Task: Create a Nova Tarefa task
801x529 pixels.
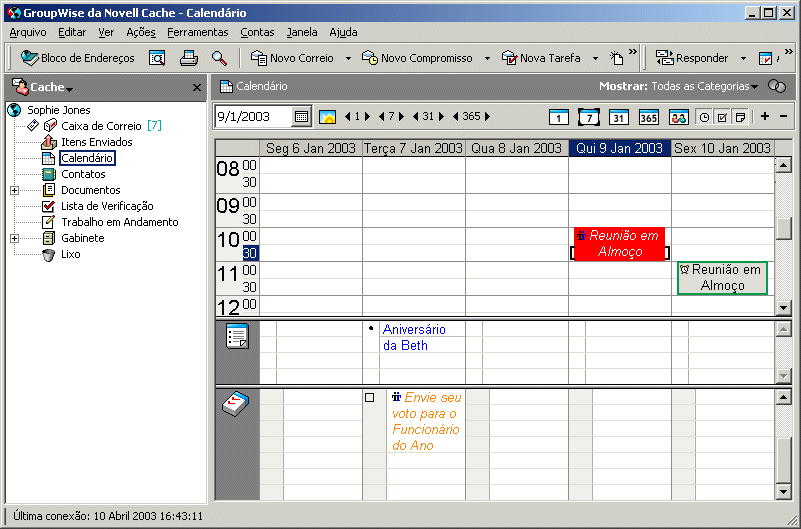Action: [x=541, y=58]
